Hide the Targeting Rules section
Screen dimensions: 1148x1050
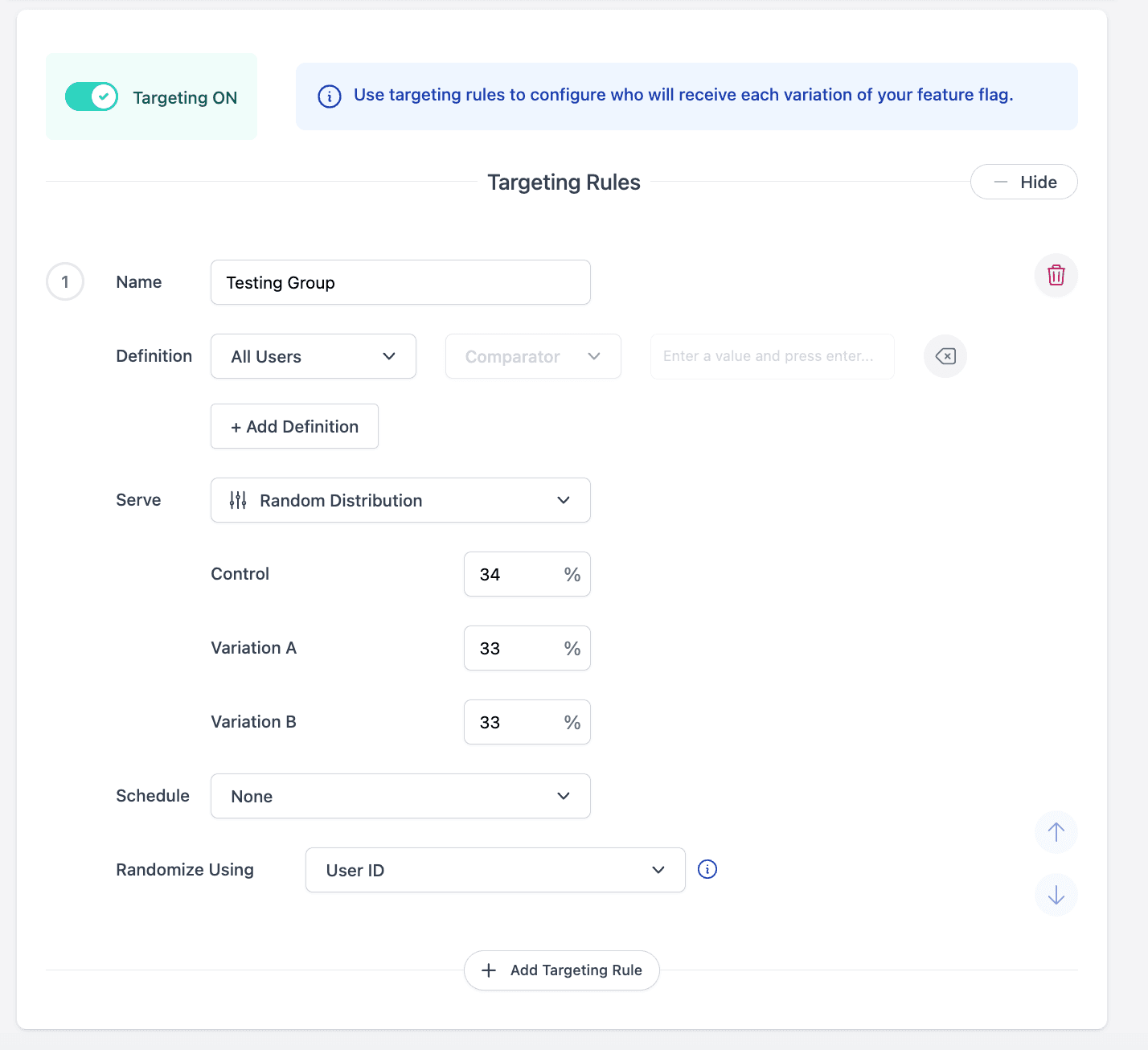(x=1023, y=182)
